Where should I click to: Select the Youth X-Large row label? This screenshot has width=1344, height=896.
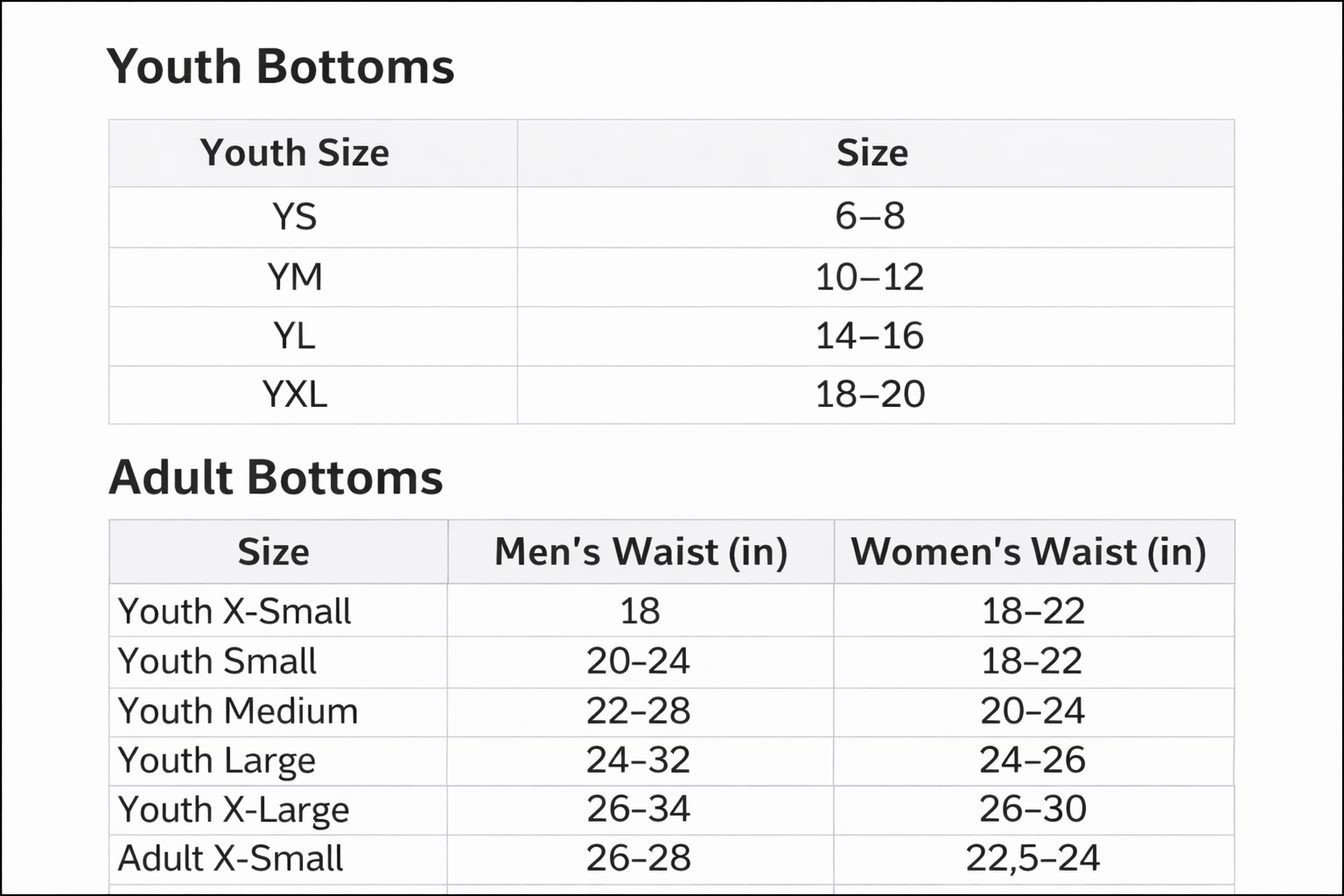pos(234,810)
